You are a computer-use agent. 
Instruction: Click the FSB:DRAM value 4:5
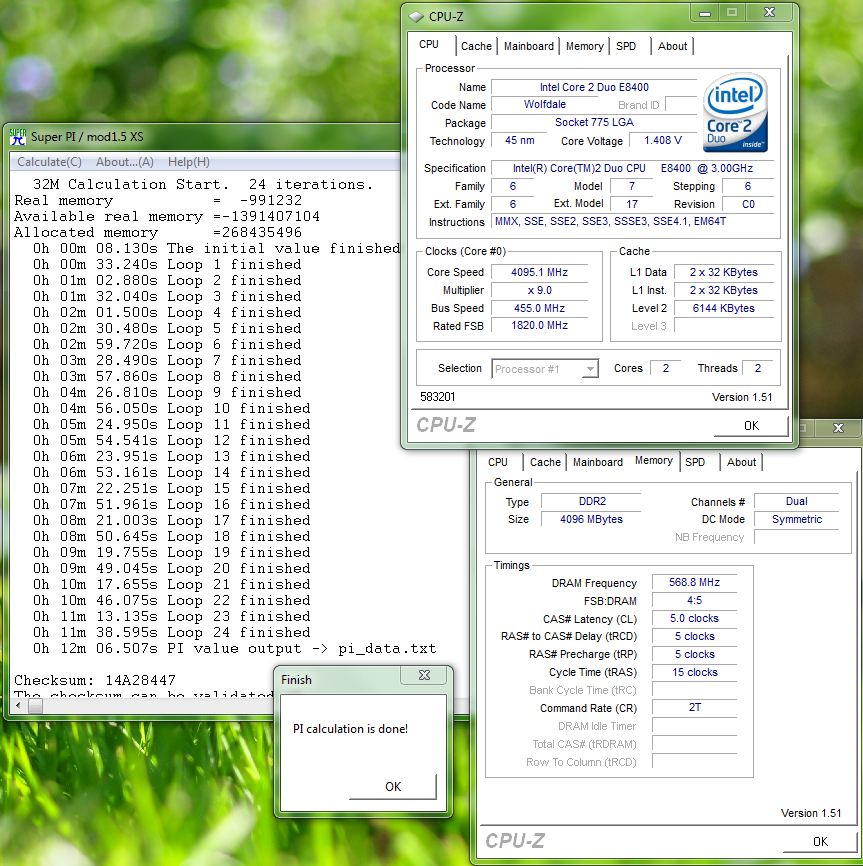pos(694,600)
